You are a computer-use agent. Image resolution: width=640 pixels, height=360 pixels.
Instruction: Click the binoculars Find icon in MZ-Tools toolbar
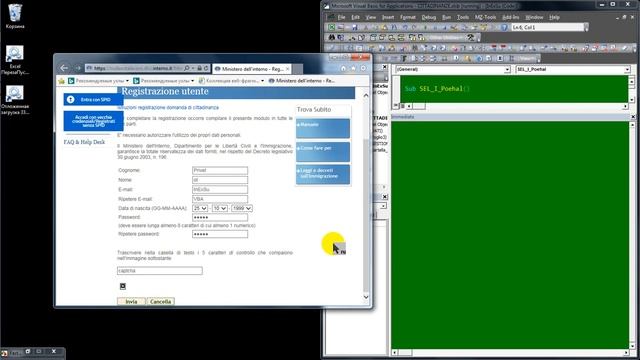[x=331, y=38]
